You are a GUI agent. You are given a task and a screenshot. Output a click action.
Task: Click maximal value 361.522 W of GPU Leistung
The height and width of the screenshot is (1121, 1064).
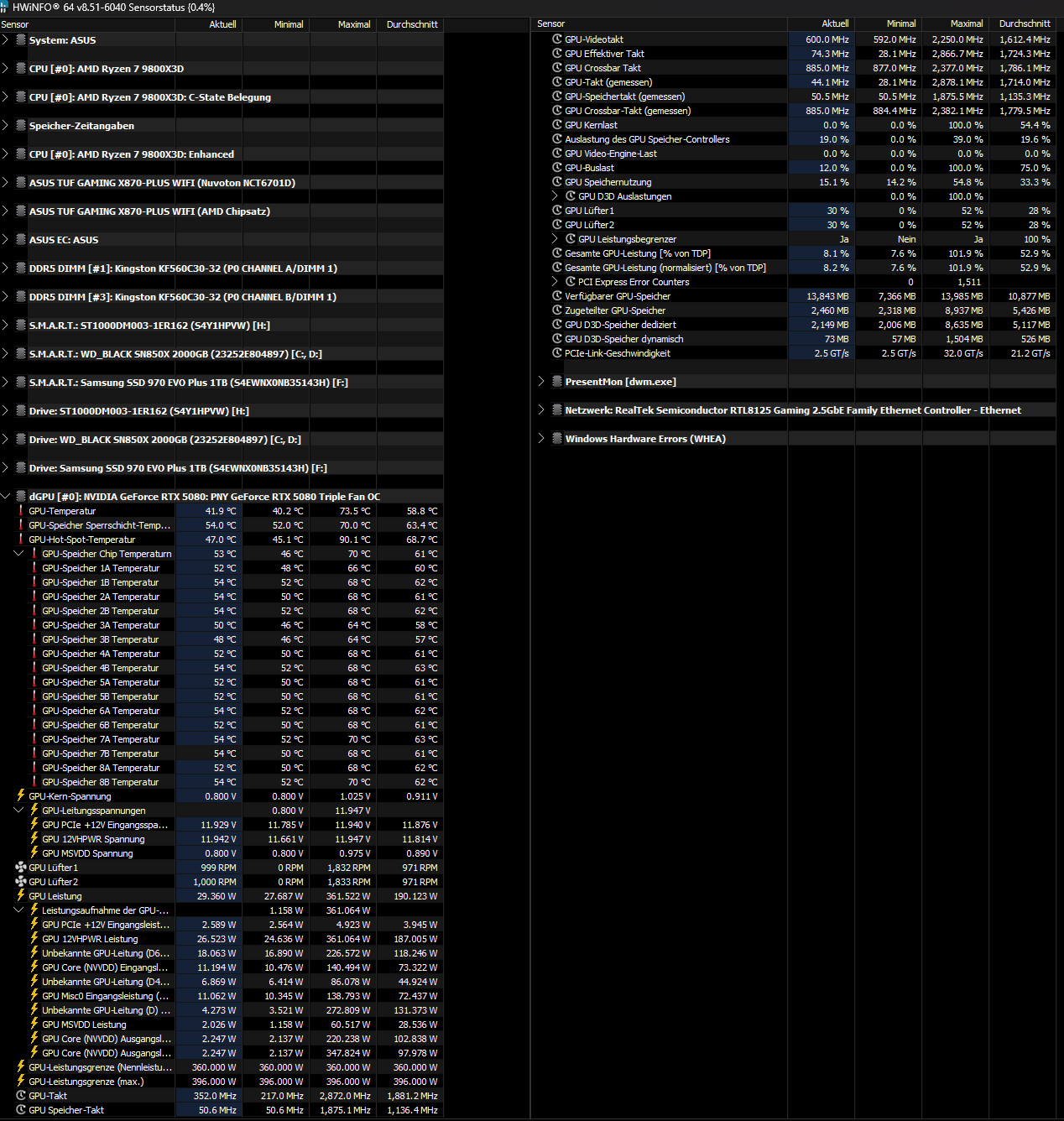click(x=348, y=896)
